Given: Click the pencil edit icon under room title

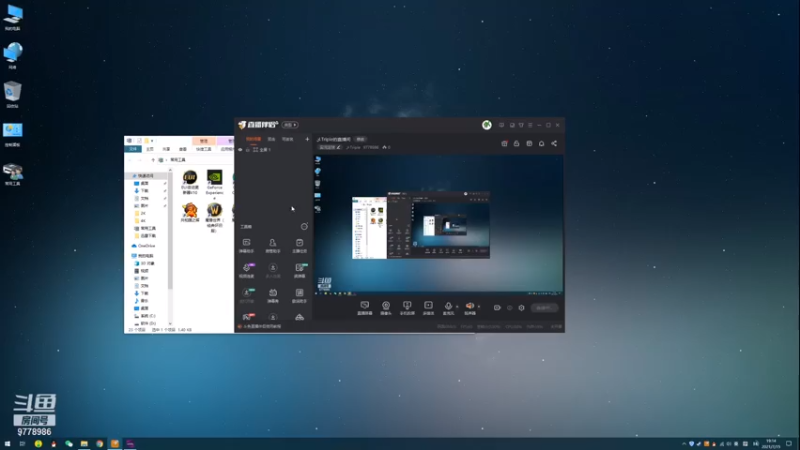Looking at the screenshot, I should tap(338, 147).
